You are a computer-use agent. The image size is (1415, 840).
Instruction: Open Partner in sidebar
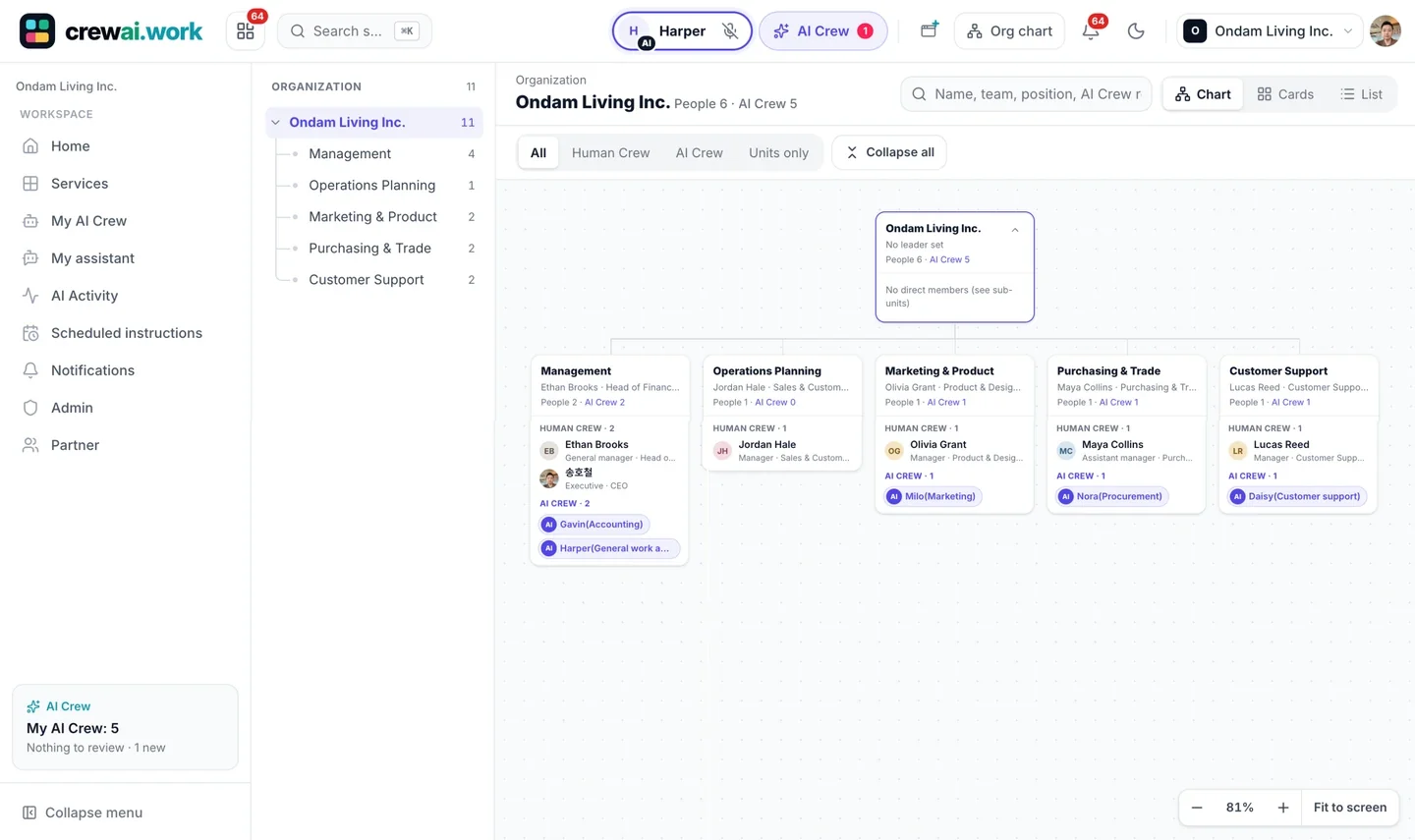126,445
